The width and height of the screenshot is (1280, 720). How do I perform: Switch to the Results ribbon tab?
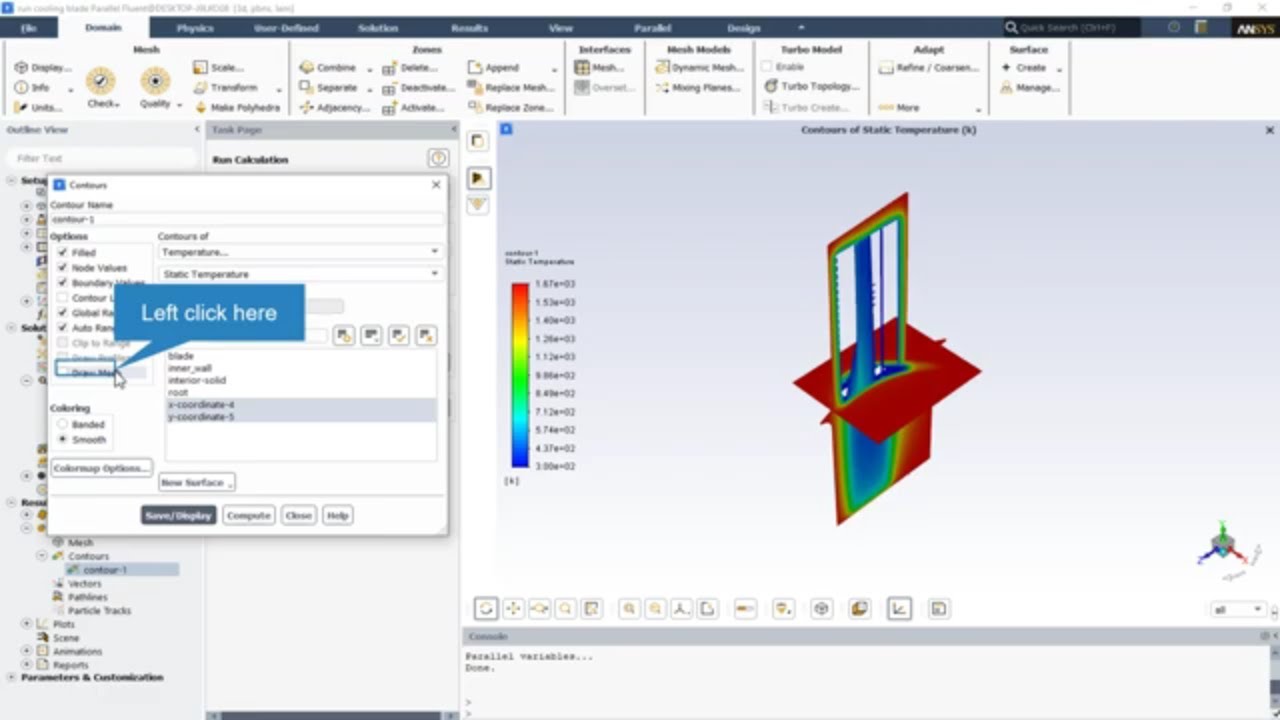(x=469, y=28)
